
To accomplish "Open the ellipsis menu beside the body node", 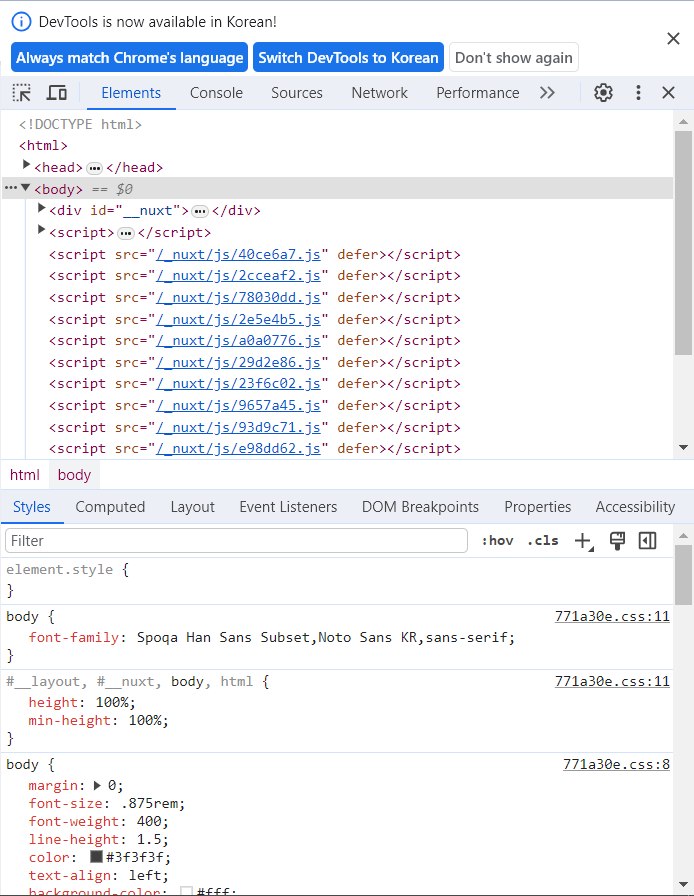I will [x=10, y=188].
